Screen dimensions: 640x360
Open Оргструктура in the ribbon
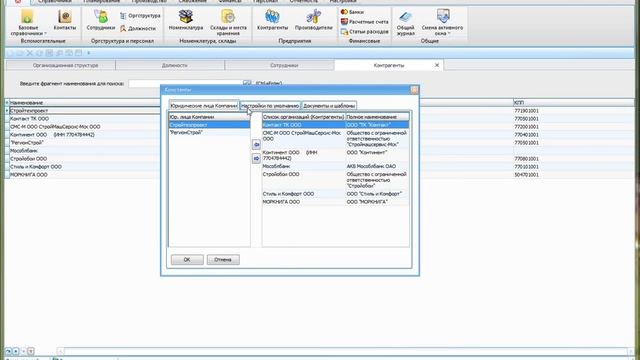tap(140, 16)
